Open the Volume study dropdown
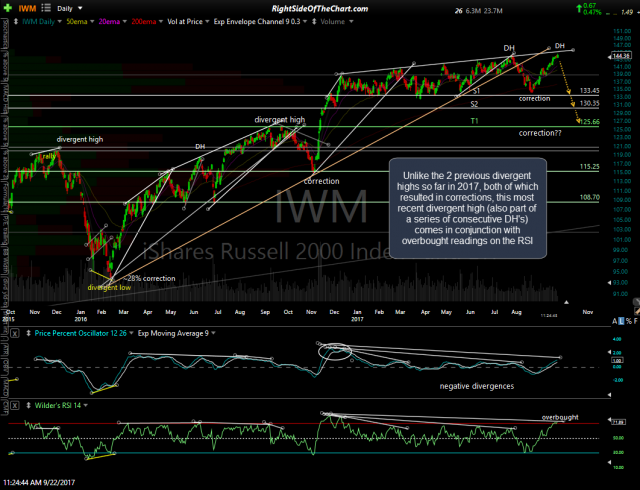This screenshot has height=490, width=640. (x=351, y=22)
